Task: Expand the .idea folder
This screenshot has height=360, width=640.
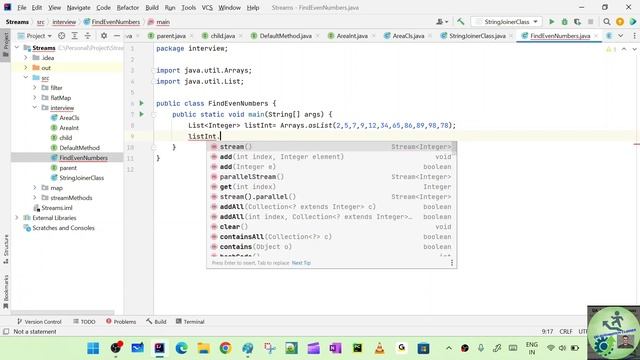Action: click(x=26, y=58)
